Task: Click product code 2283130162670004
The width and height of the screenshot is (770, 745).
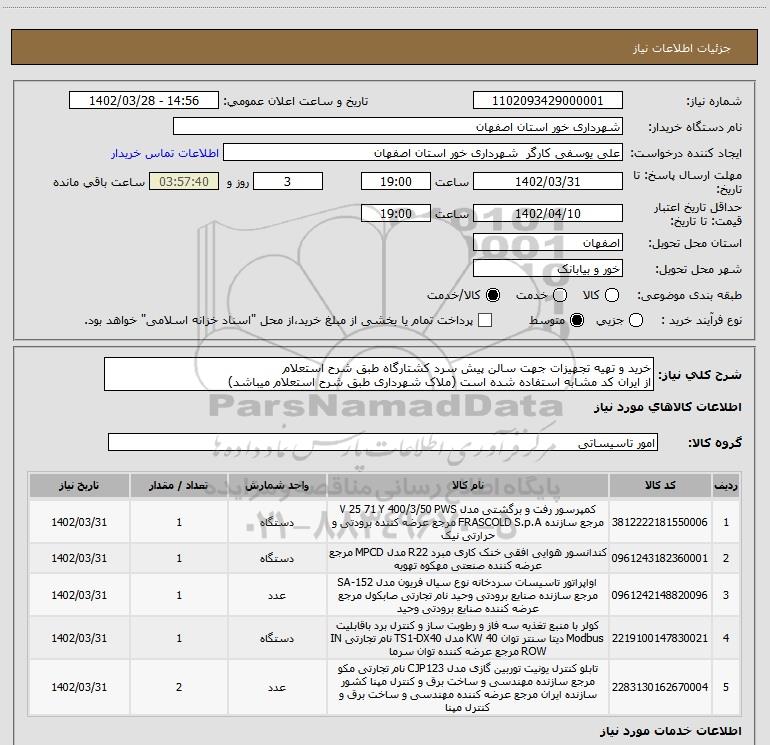Action: pyautogui.click(x=660, y=688)
